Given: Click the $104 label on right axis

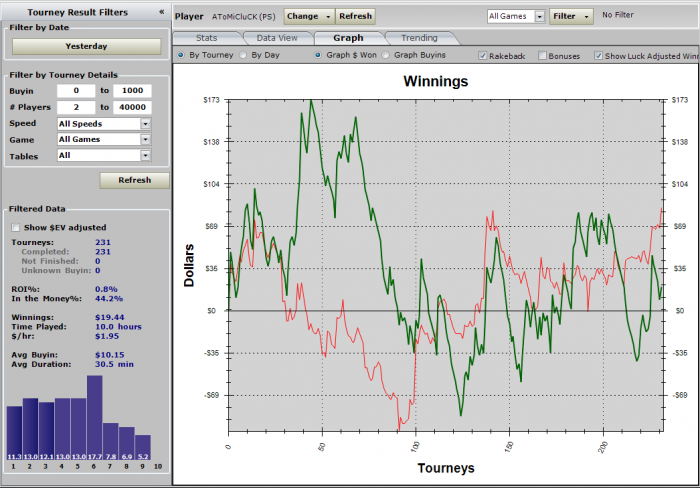Looking at the screenshot, I should tap(680, 184).
